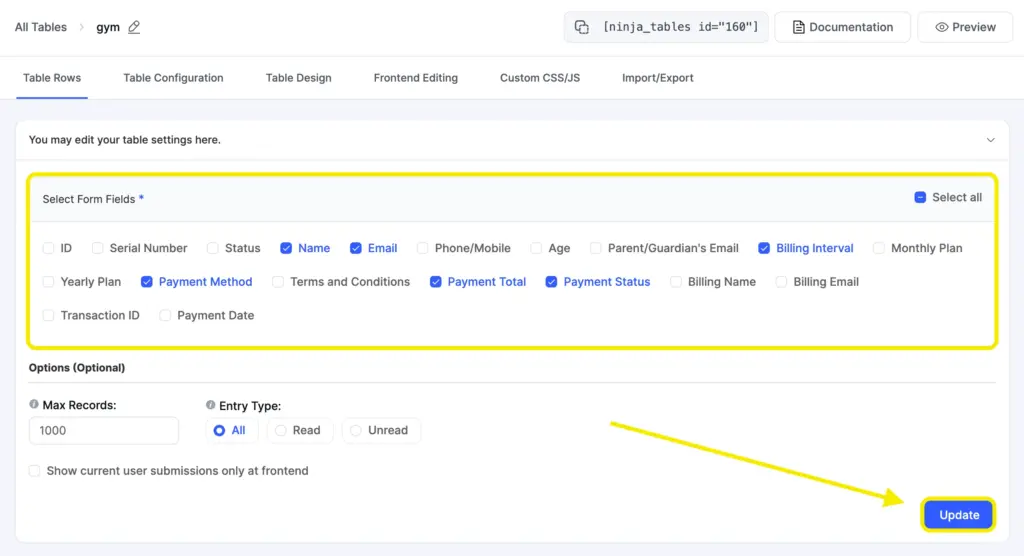Go to Frontend Editing tab
Image resolution: width=1024 pixels, height=556 pixels.
coord(415,78)
